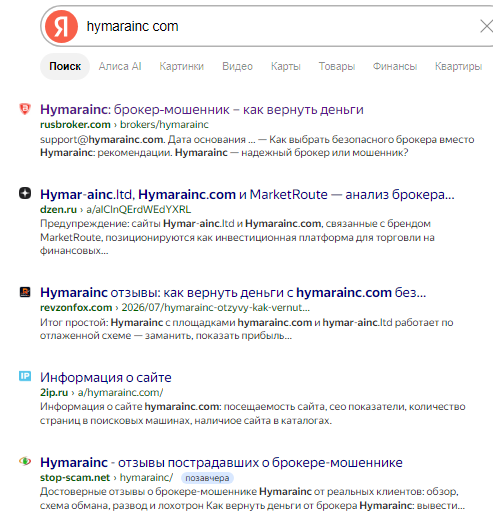Viewport: 493px width, 528px height.
Task: Switch to the Алиса AI tab
Action: coord(120,66)
